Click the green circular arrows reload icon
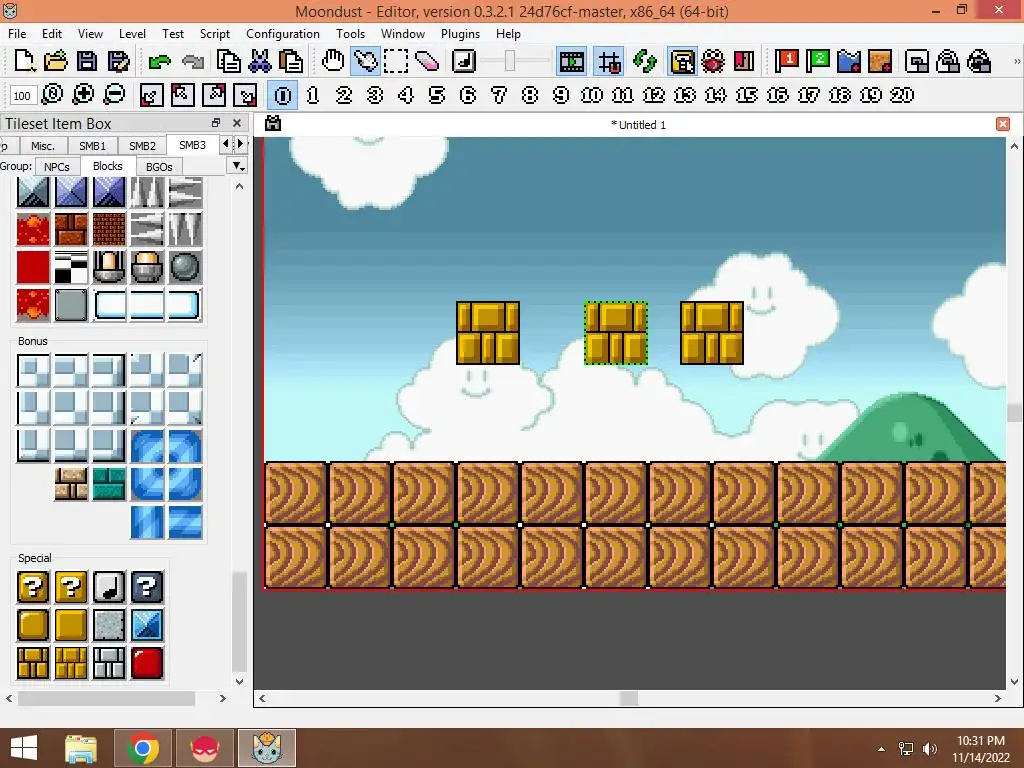The width and height of the screenshot is (1024, 768). (645, 61)
